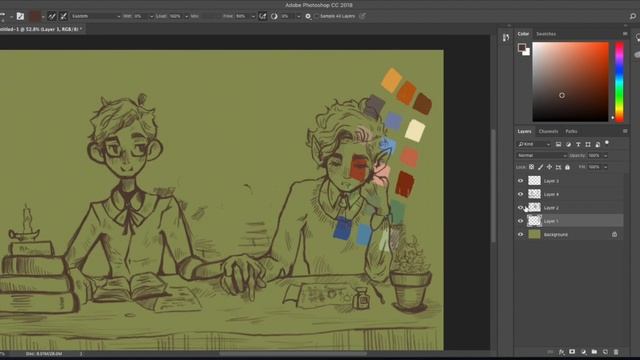This screenshot has height=360, width=640.
Task: Hide Layer 4 with eye icon
Action: [x=520, y=194]
